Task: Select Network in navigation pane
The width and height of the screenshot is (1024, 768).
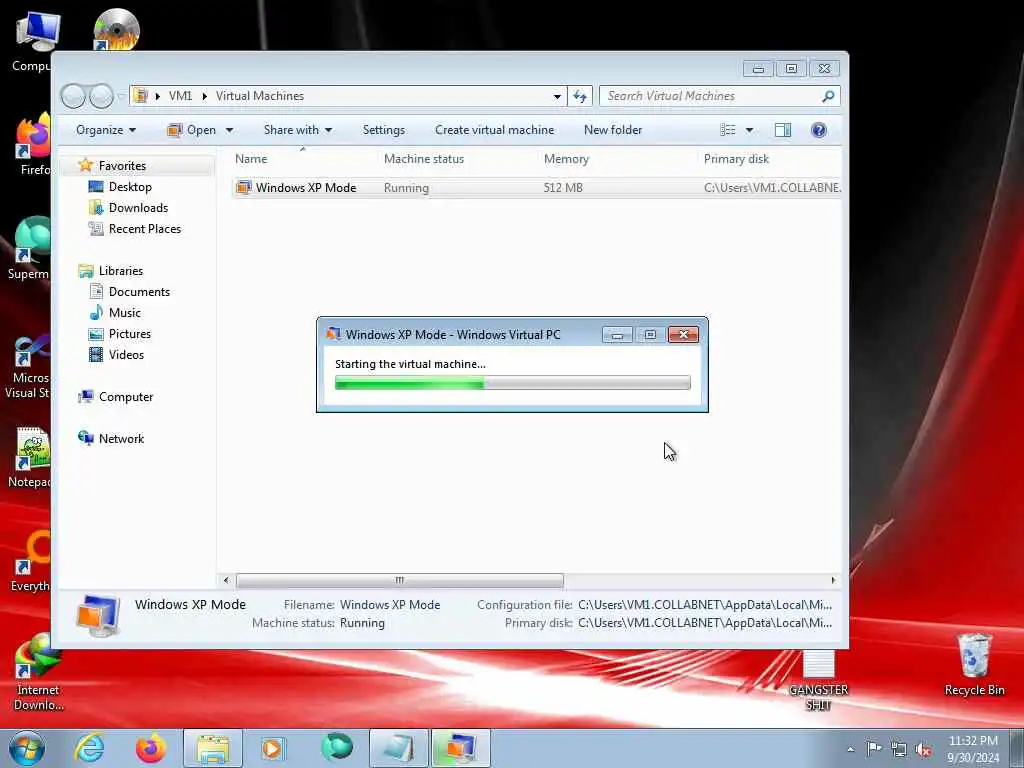Action: pos(121,438)
